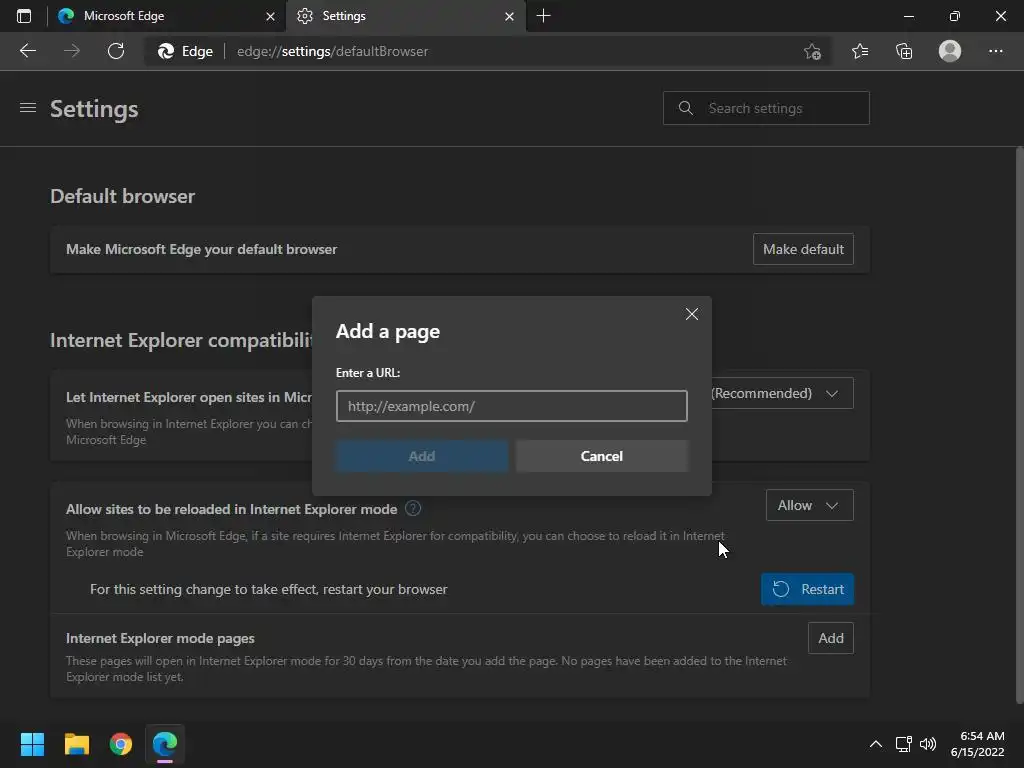This screenshot has width=1024, height=768.
Task: Open a new tab with plus icon
Action: [x=543, y=16]
